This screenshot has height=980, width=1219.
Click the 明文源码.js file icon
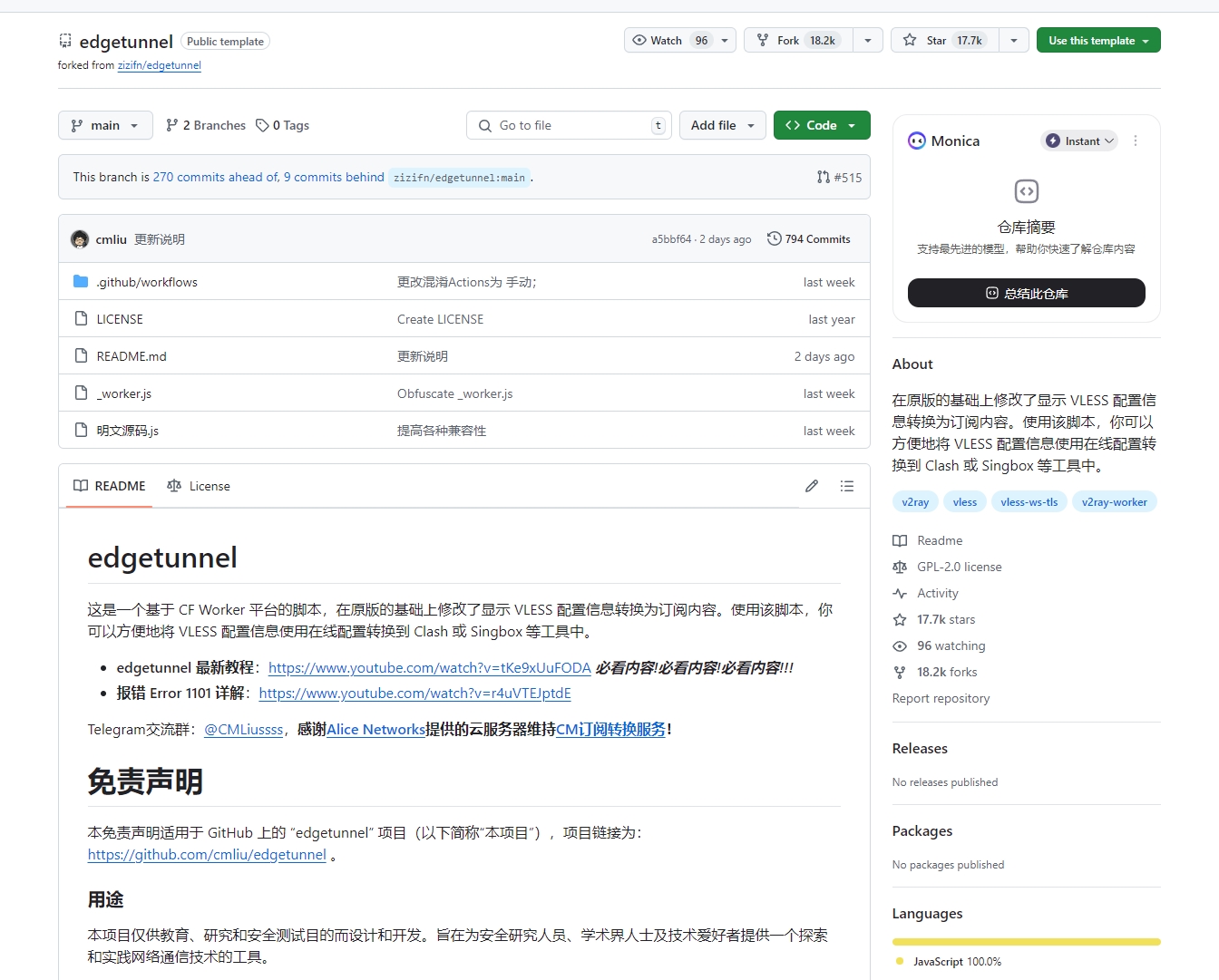81,431
